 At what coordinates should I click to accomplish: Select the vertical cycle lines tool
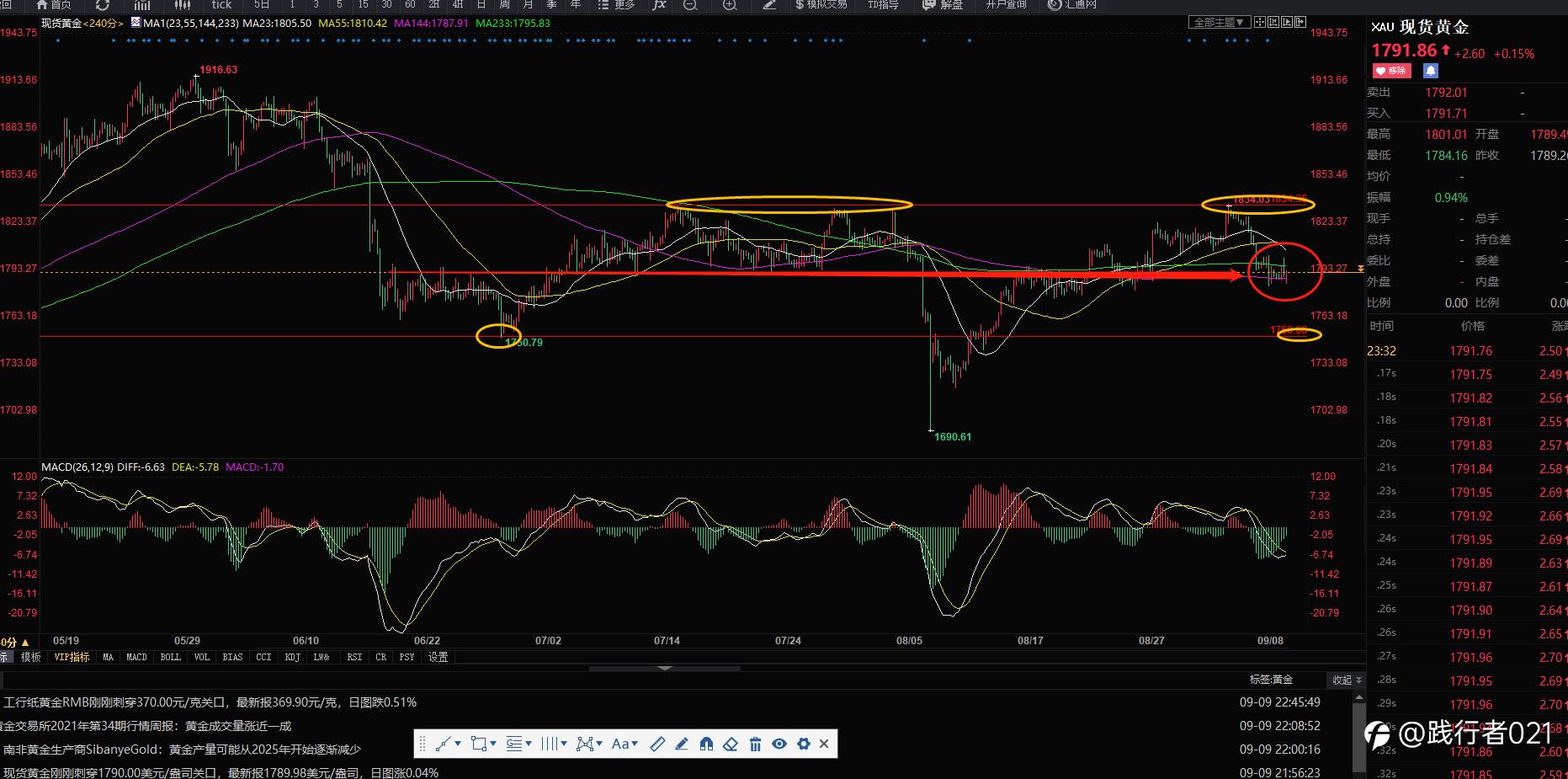coord(550,744)
